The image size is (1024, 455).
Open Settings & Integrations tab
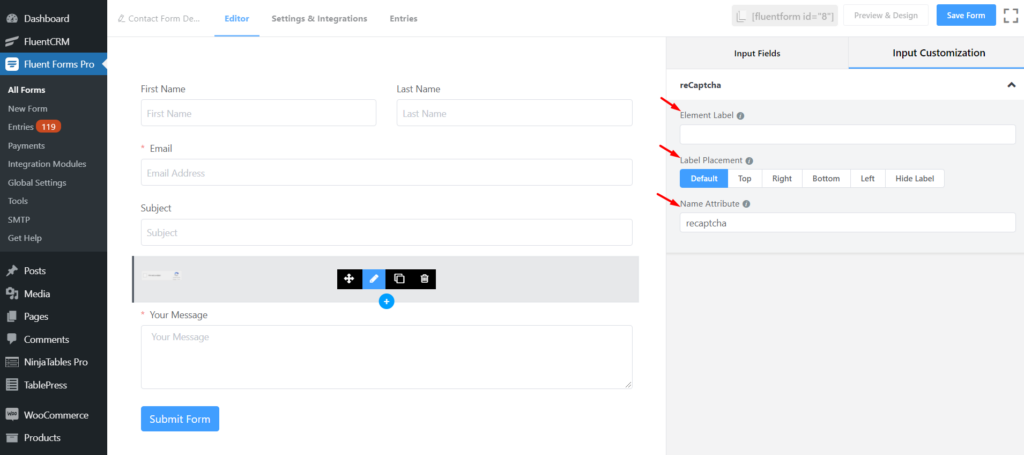click(x=319, y=18)
